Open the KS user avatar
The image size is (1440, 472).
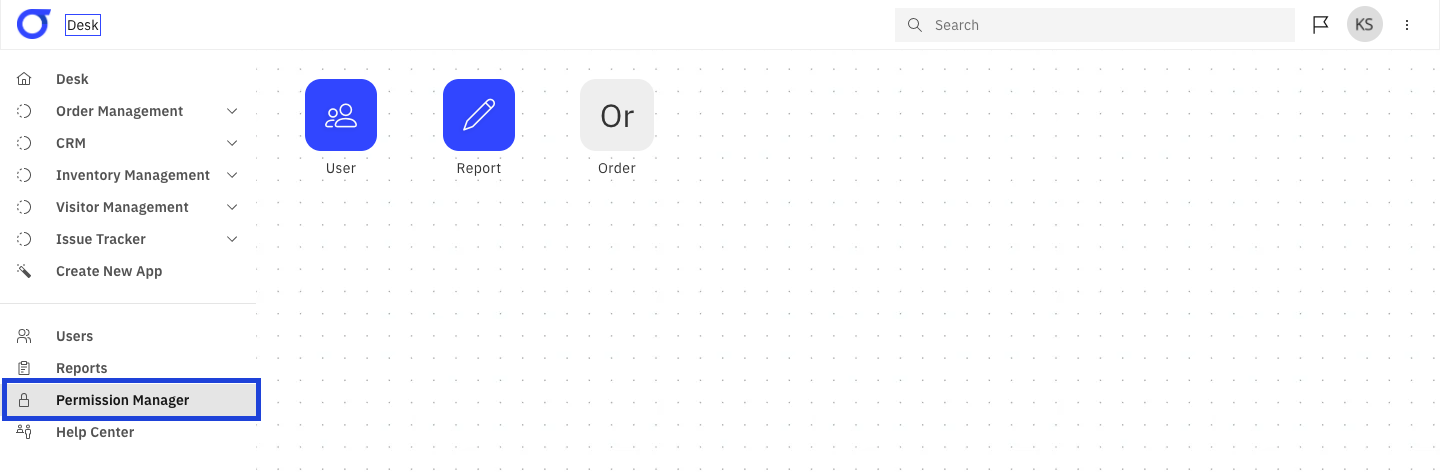click(x=1365, y=25)
